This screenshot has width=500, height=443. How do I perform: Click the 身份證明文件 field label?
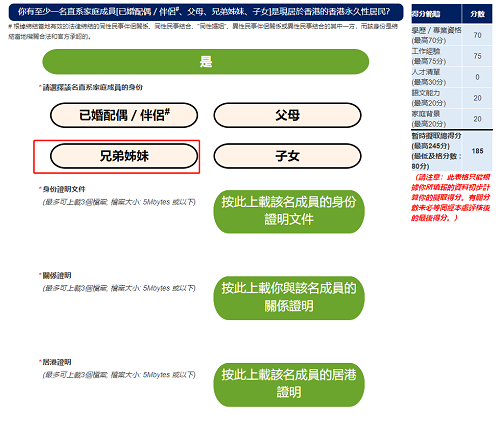pyautogui.click(x=64, y=189)
